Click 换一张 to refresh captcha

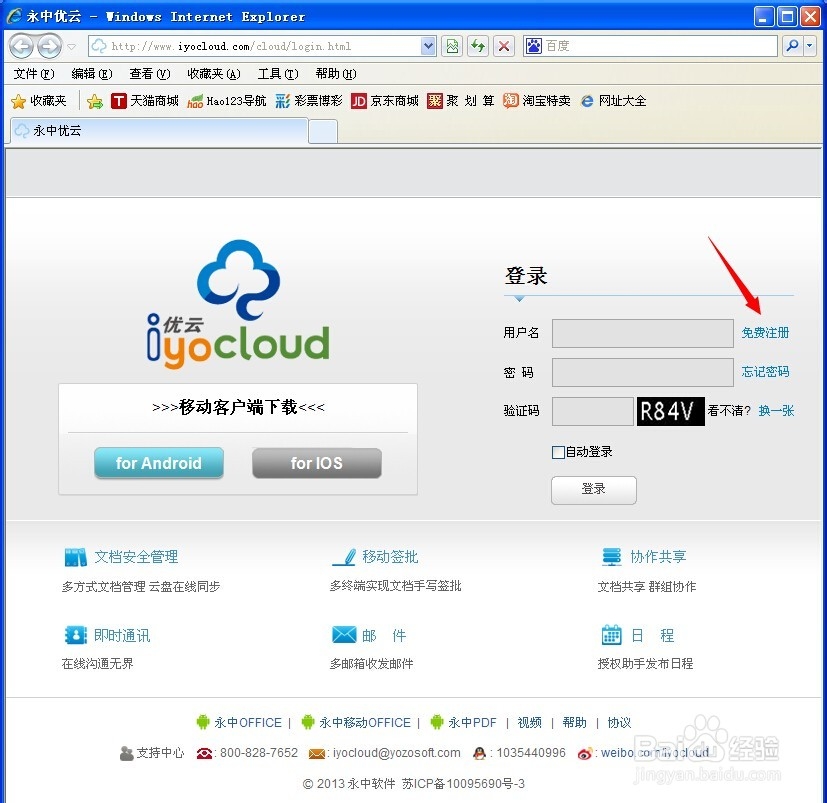click(776, 411)
